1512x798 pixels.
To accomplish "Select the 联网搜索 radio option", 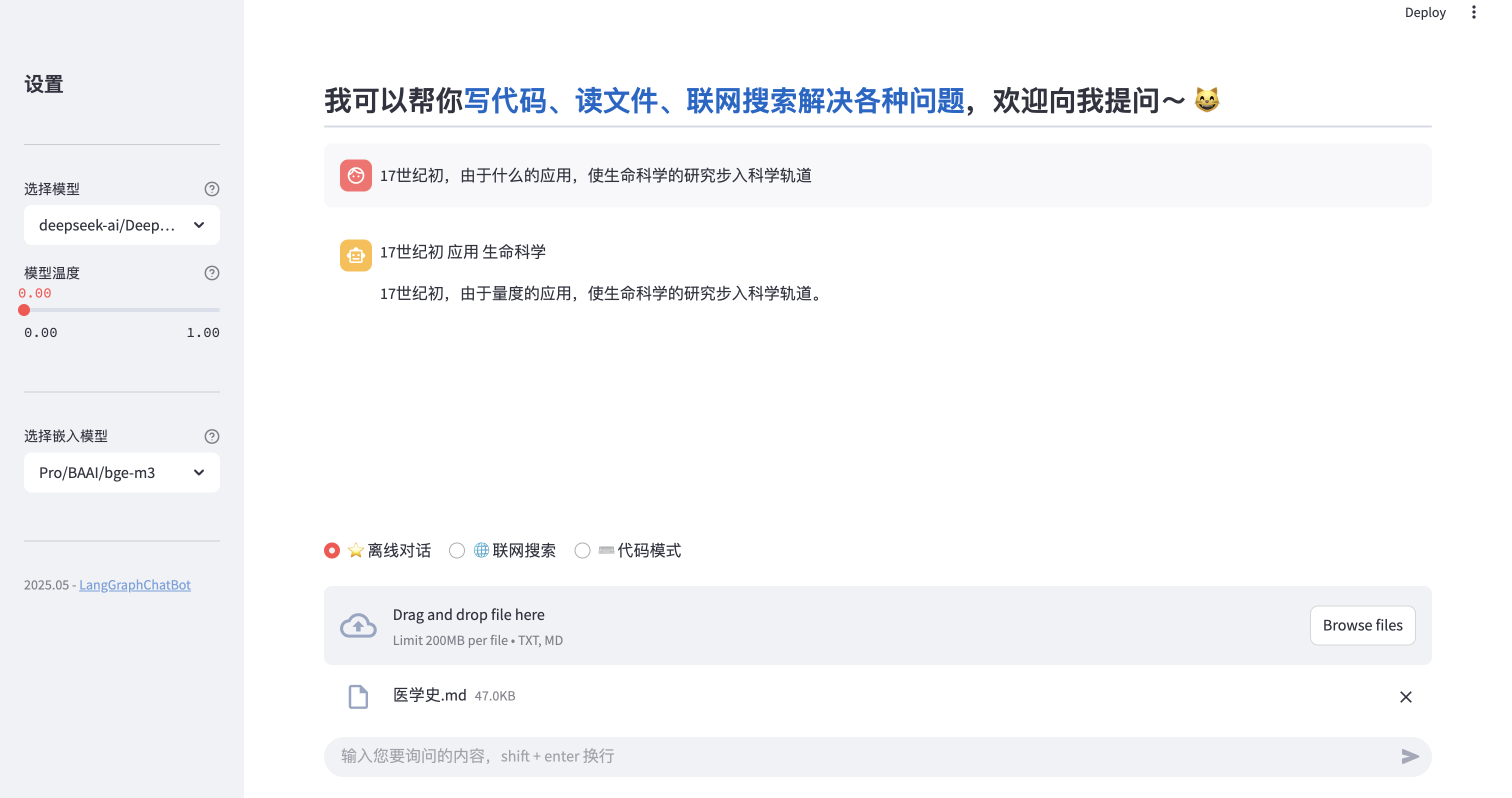I will pyautogui.click(x=456, y=550).
